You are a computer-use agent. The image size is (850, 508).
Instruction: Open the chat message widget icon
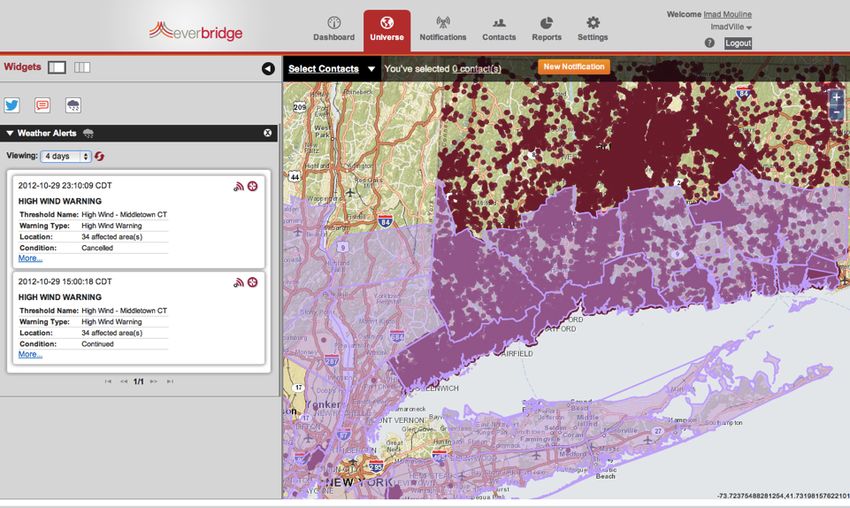tap(43, 105)
